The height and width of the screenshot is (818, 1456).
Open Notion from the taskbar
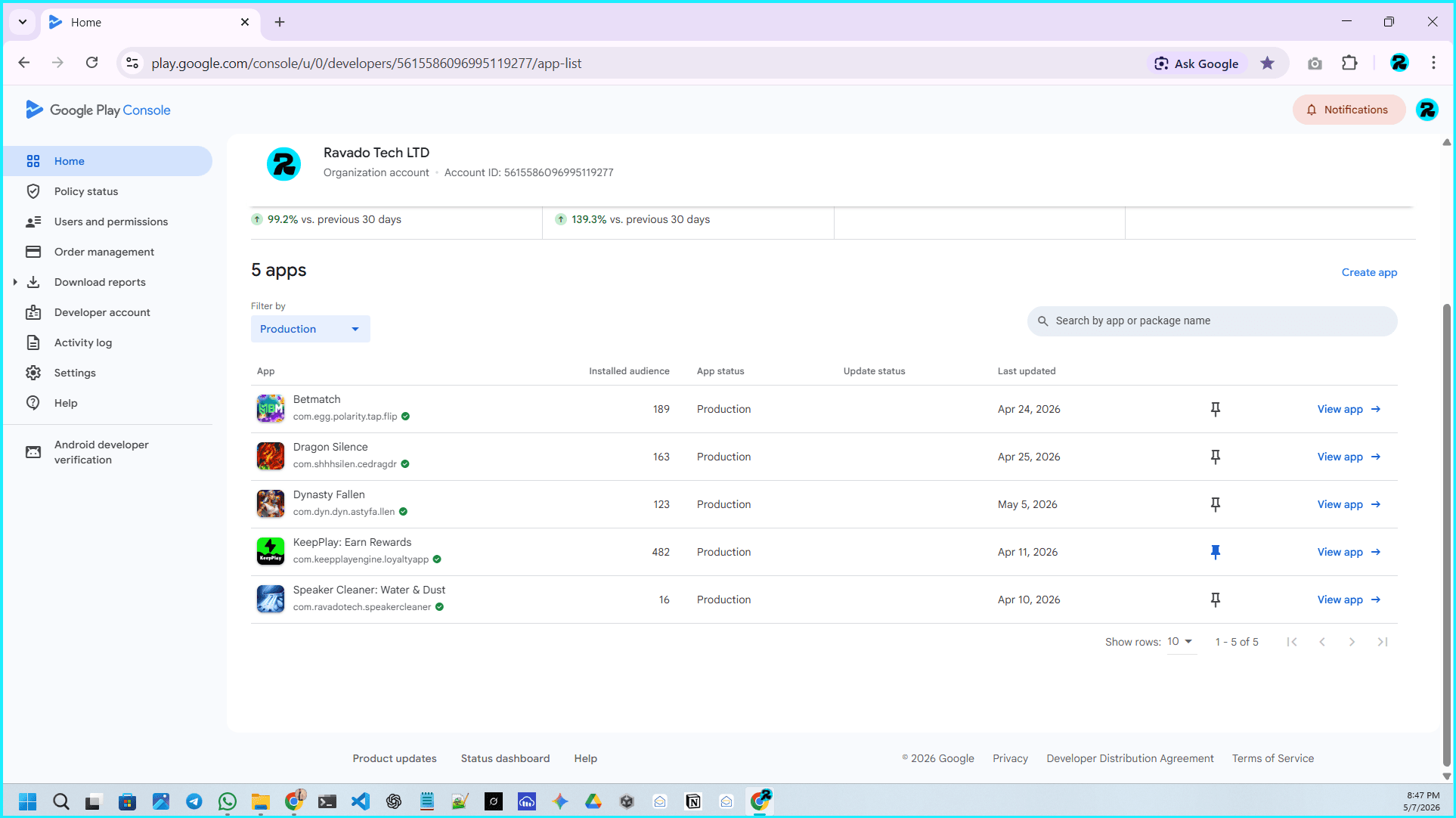[x=693, y=801]
